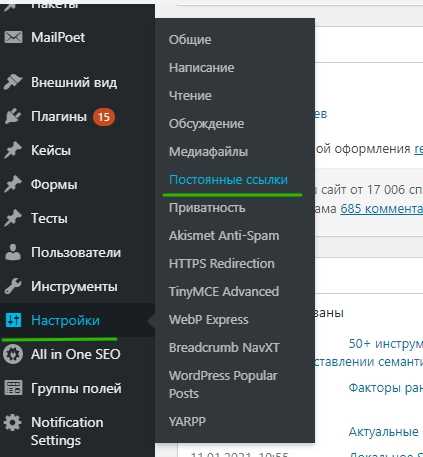Click the Формы pin icon

(13, 184)
